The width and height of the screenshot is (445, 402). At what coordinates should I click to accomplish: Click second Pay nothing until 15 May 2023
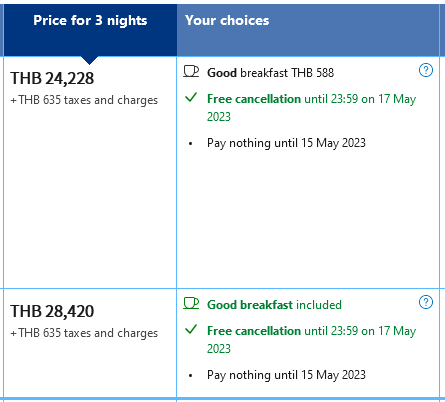point(286,375)
